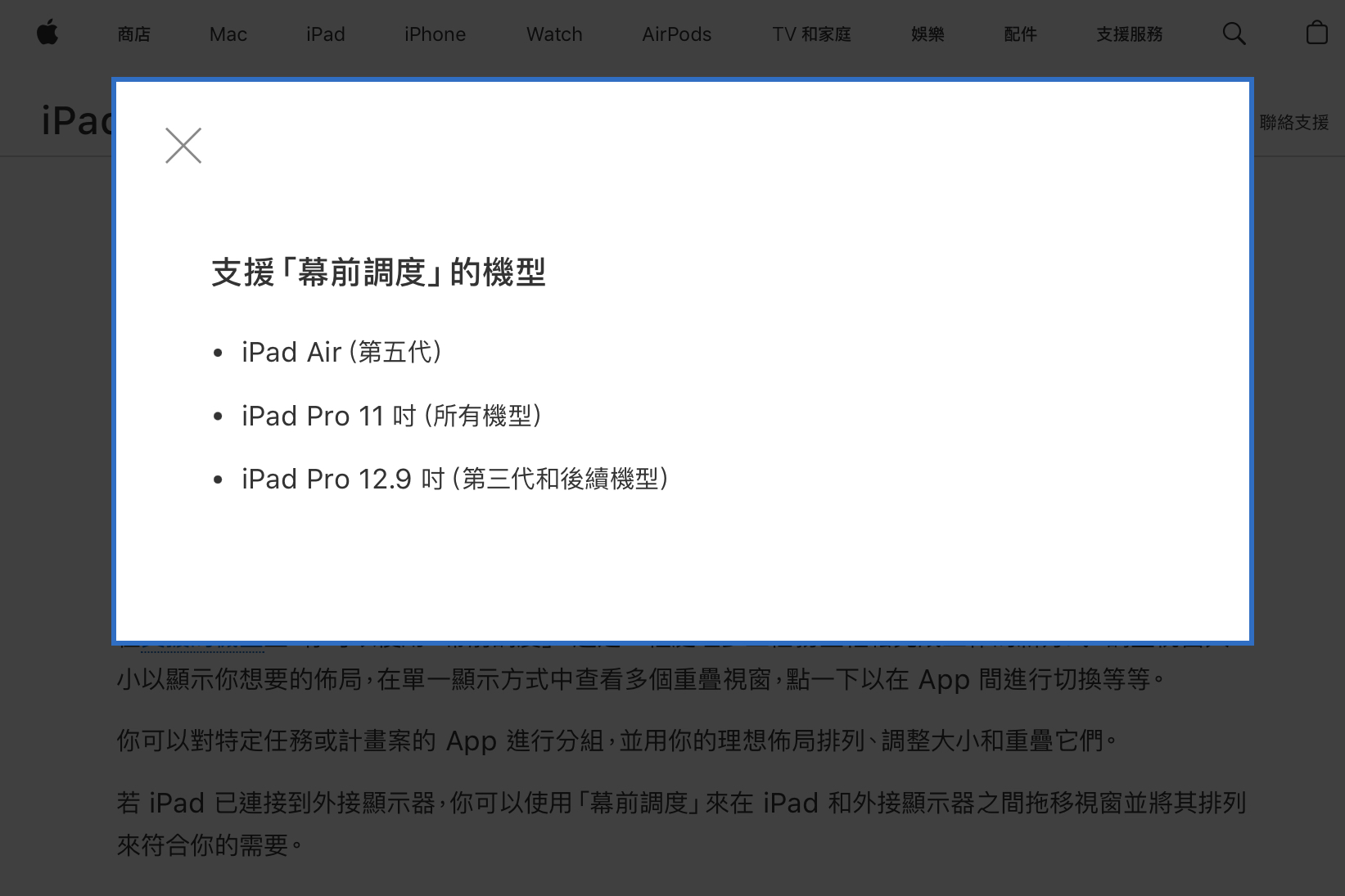The image size is (1345, 896).
Task: Click paragraph starting with 你可以對特定任務
Action: [618, 741]
